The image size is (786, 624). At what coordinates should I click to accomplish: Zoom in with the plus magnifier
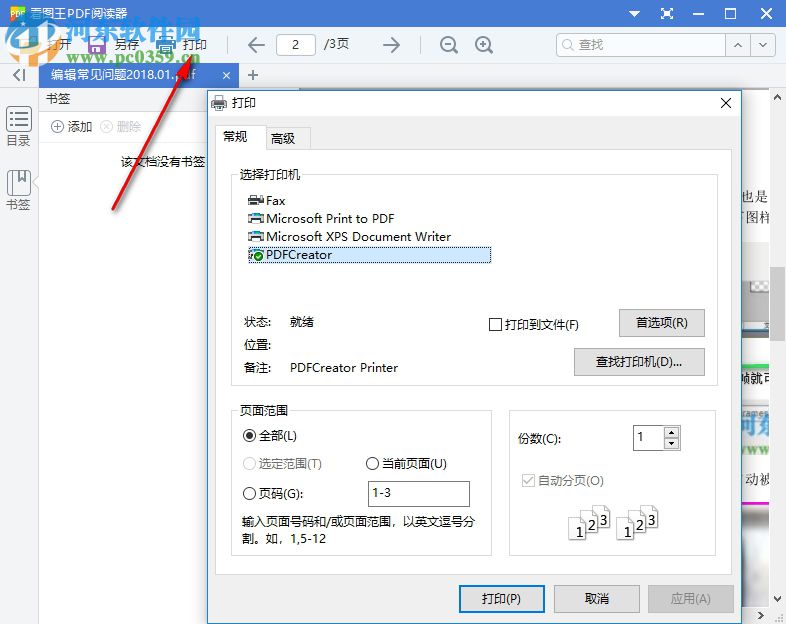point(484,45)
